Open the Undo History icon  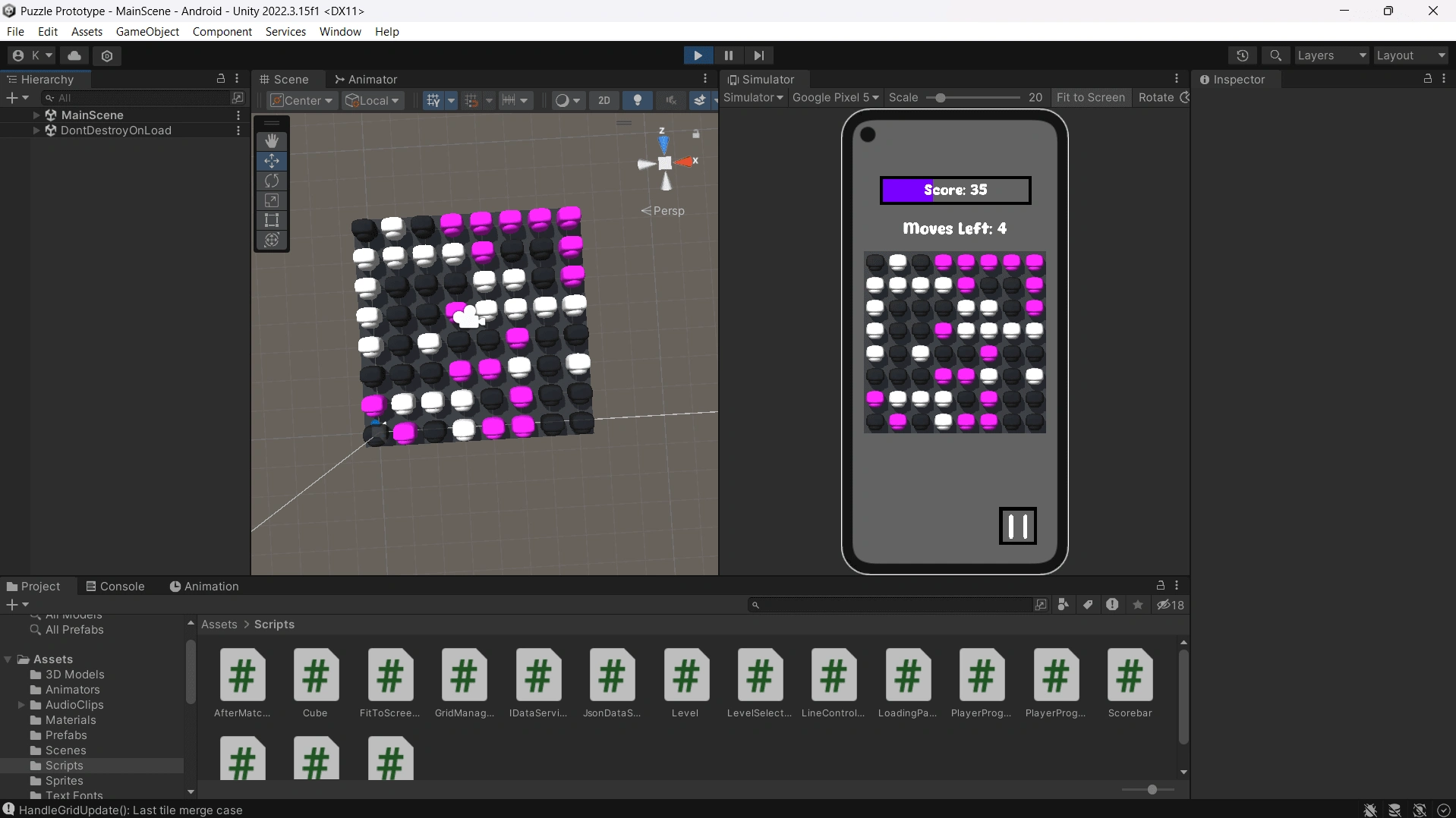pyautogui.click(x=1242, y=55)
